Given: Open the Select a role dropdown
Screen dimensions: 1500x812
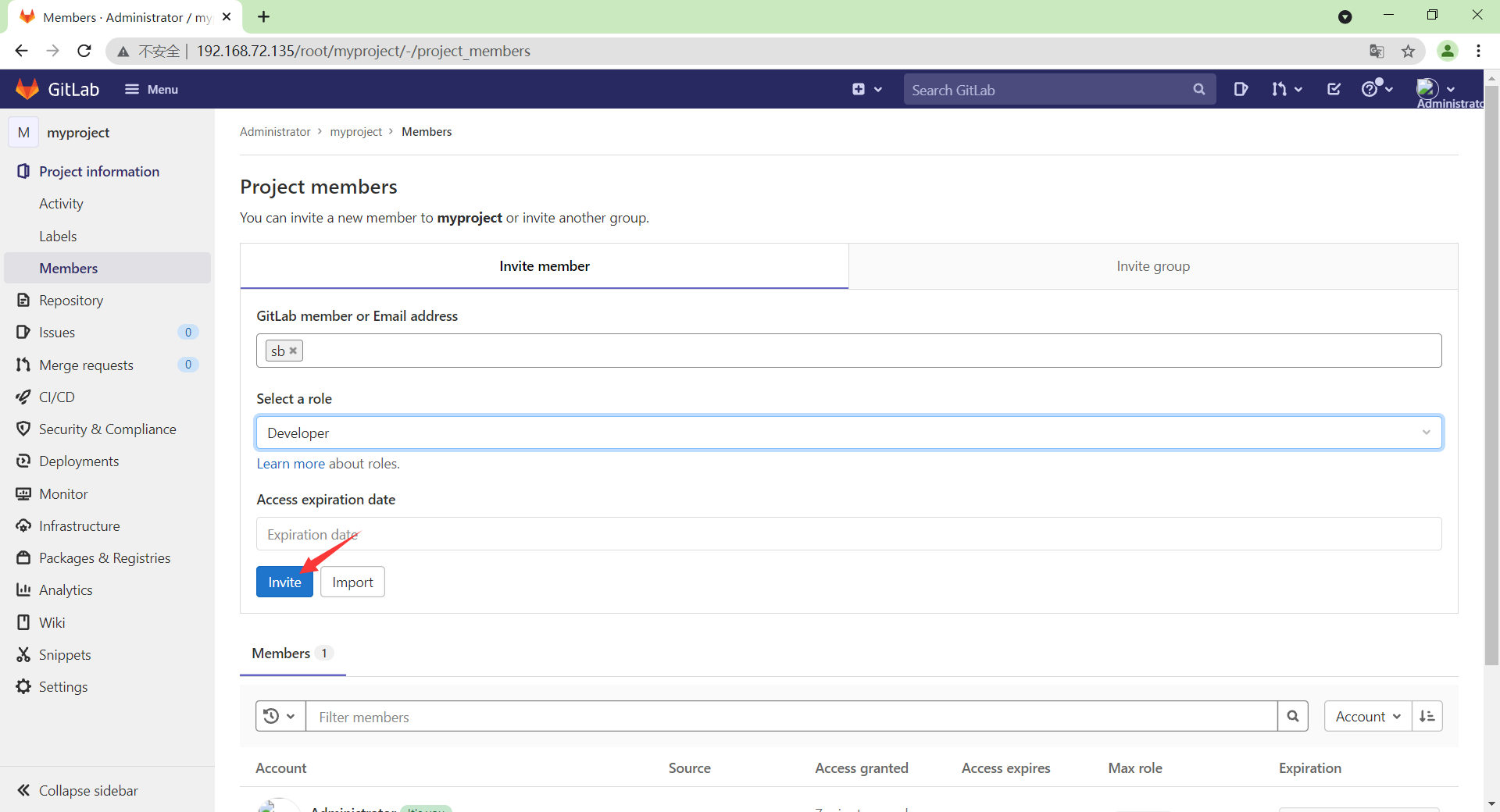Looking at the screenshot, I should (x=848, y=433).
